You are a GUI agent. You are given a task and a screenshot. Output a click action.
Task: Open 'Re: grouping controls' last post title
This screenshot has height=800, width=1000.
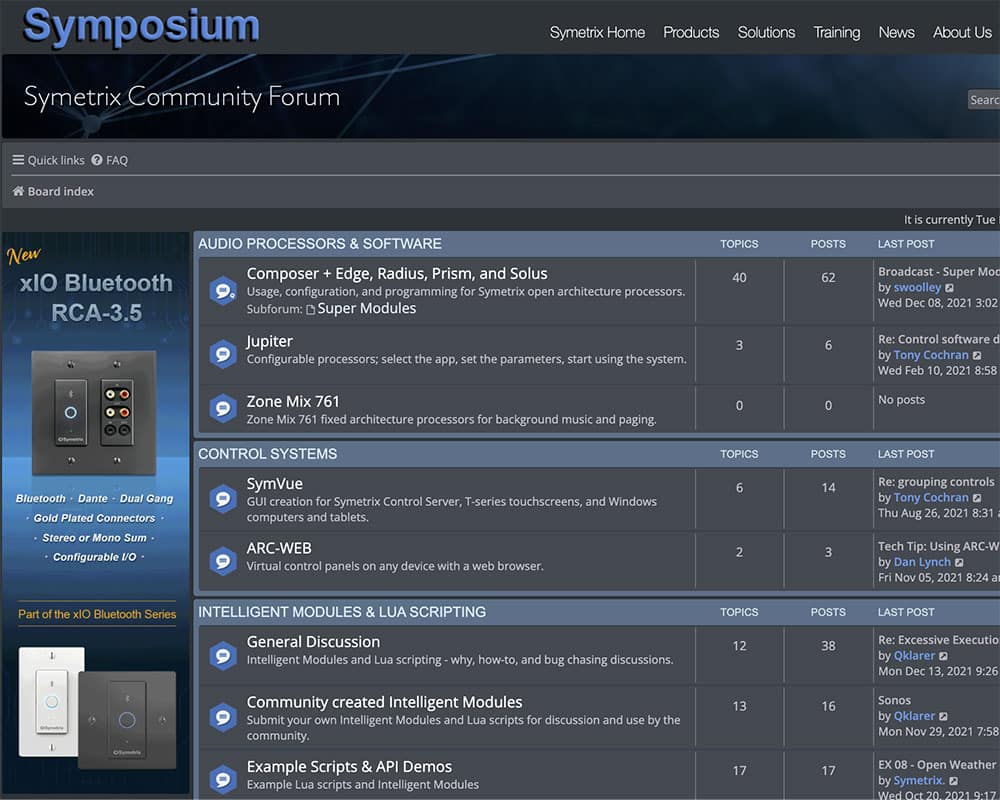pos(936,482)
